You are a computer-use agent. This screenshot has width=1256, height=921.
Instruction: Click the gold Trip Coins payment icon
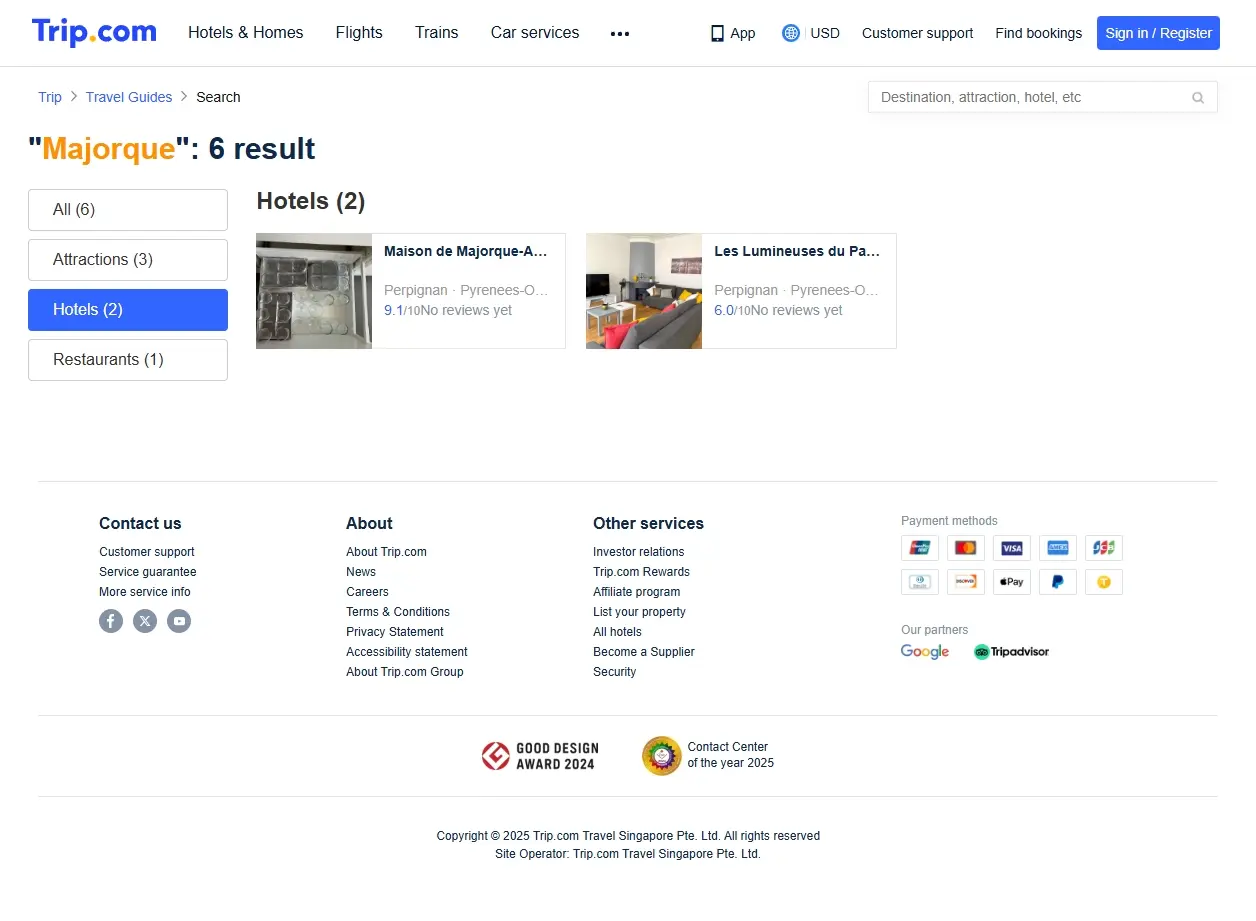(1104, 582)
